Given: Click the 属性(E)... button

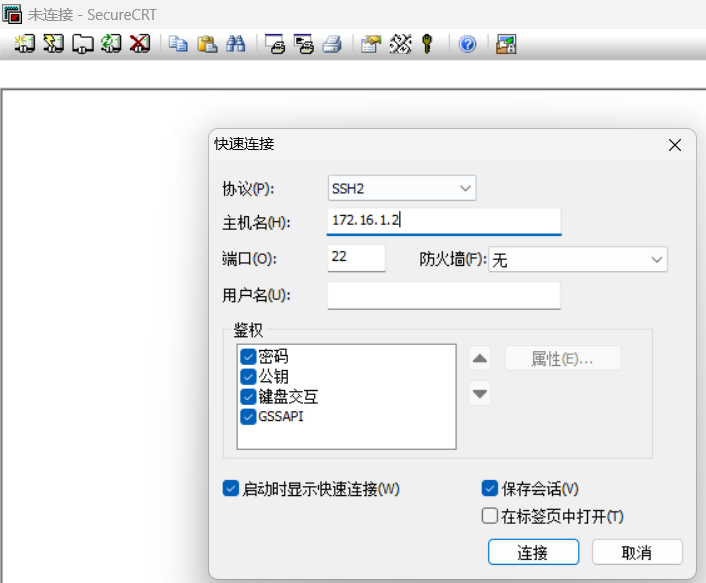Looking at the screenshot, I should tap(563, 358).
